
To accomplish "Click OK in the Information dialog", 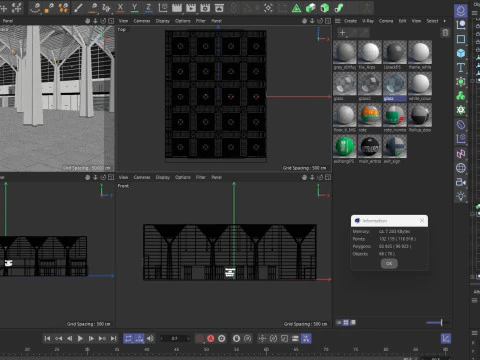I will coord(389,263).
